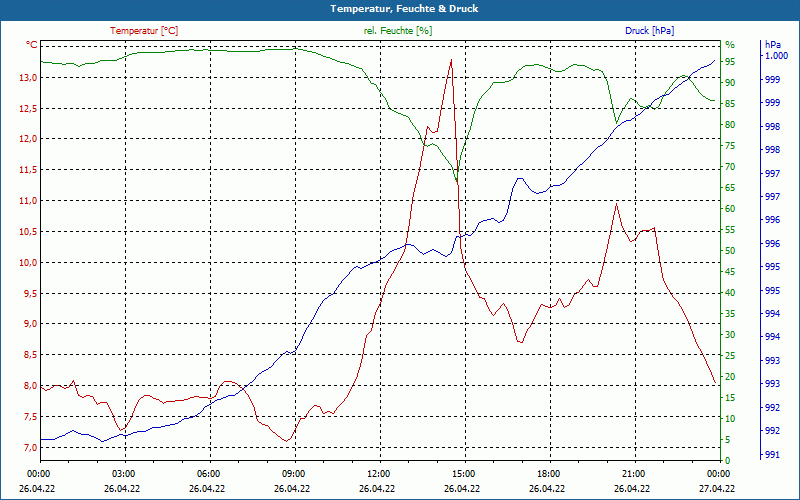
Task: Click the 00:00 label above 27.04.22
Action: click(x=718, y=474)
